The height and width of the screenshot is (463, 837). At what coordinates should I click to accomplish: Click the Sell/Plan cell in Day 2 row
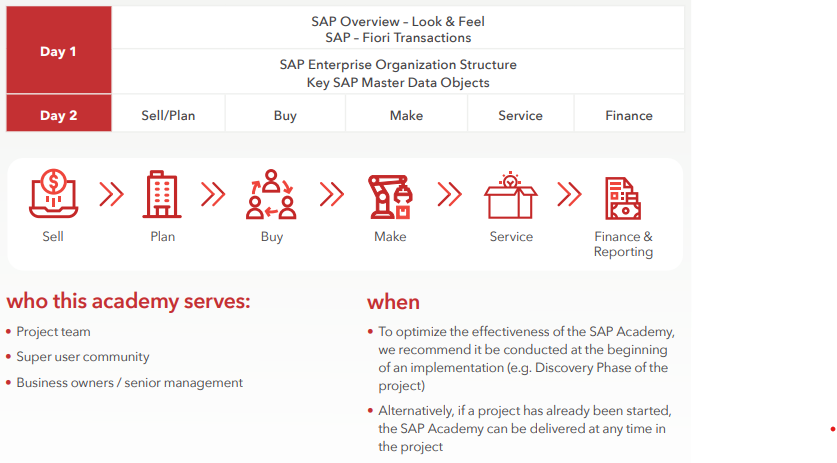pyautogui.click(x=168, y=115)
